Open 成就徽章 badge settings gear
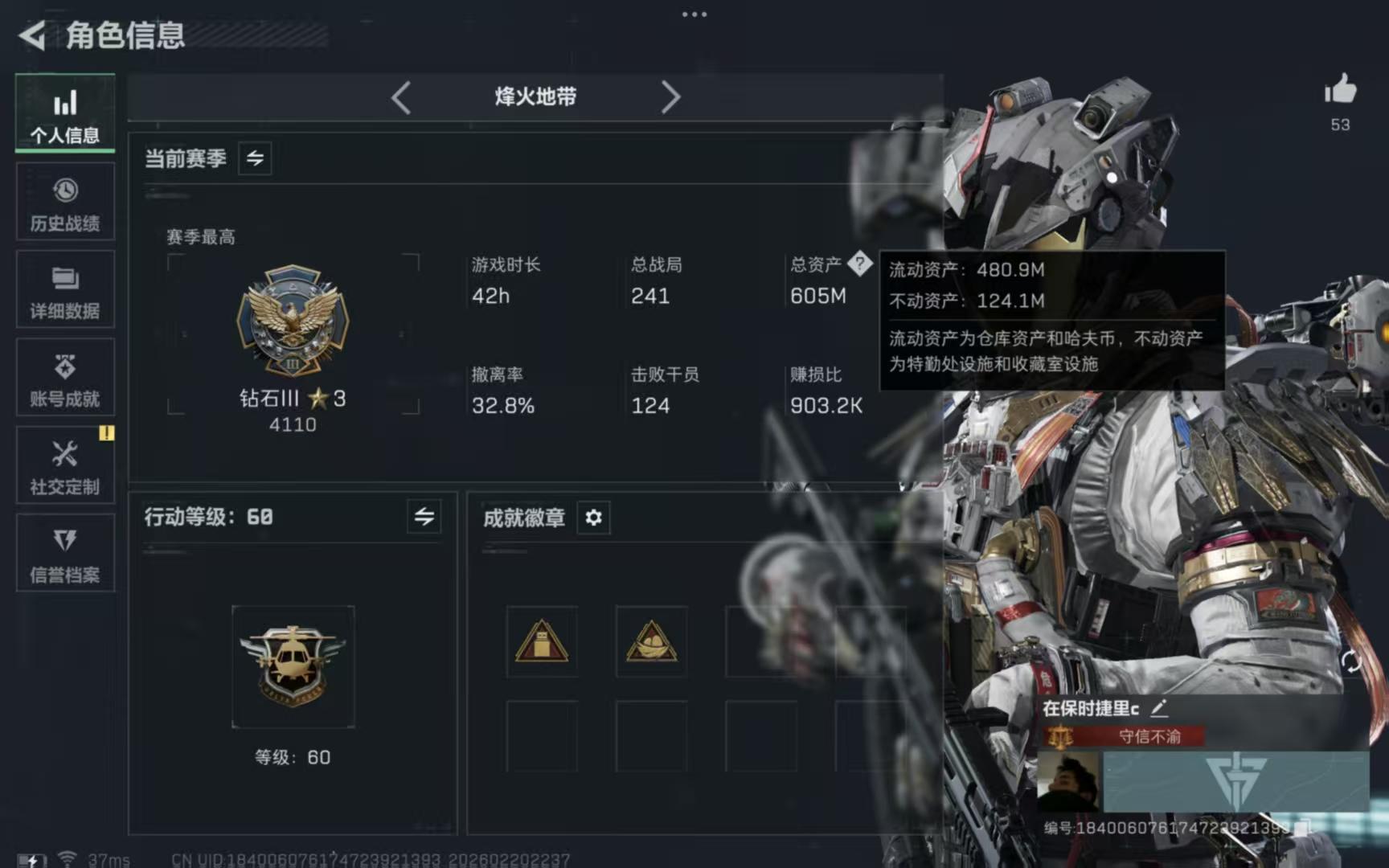1389x868 pixels. pos(593,518)
